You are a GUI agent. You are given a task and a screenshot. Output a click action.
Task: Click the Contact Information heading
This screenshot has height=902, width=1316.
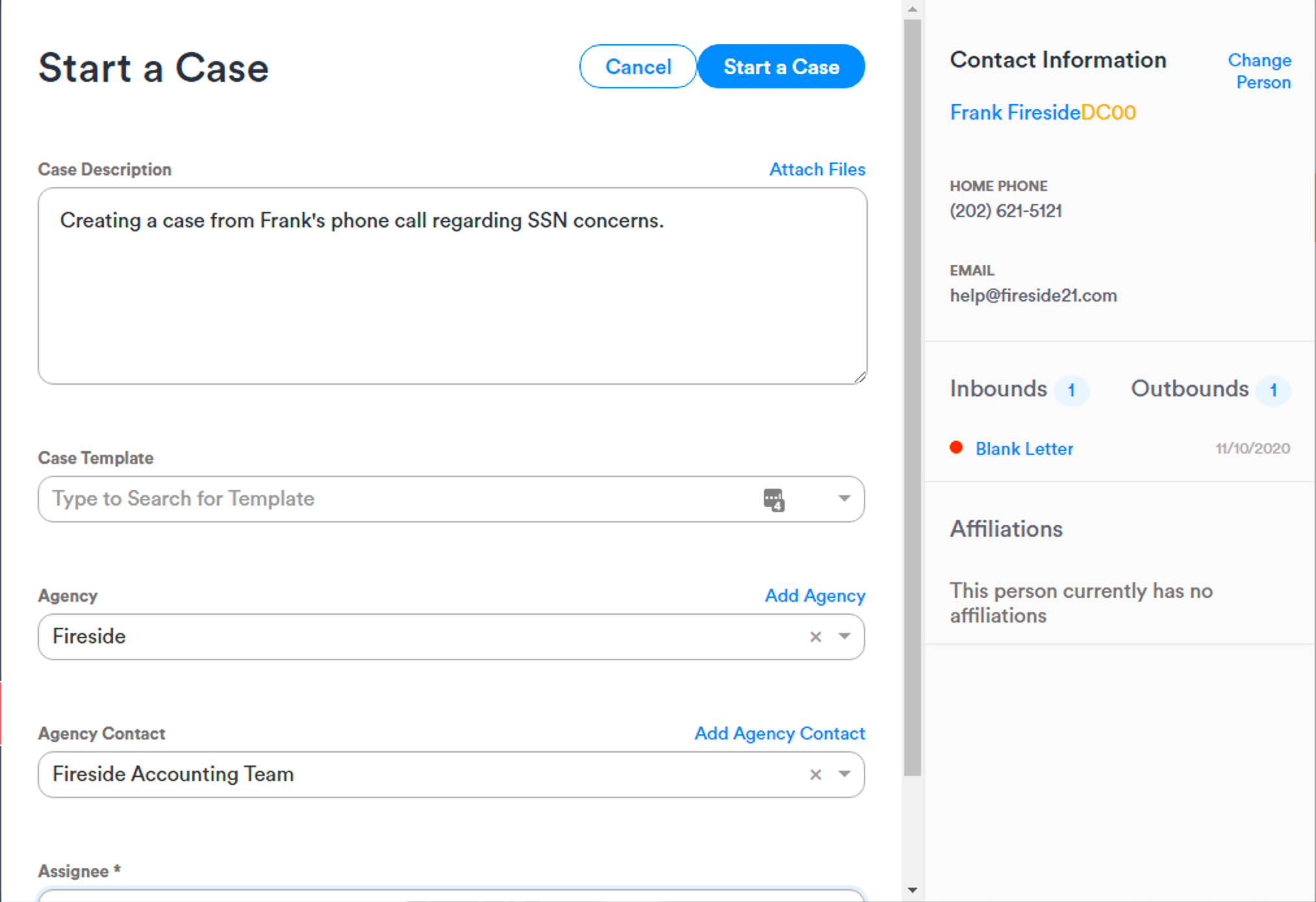[1058, 60]
